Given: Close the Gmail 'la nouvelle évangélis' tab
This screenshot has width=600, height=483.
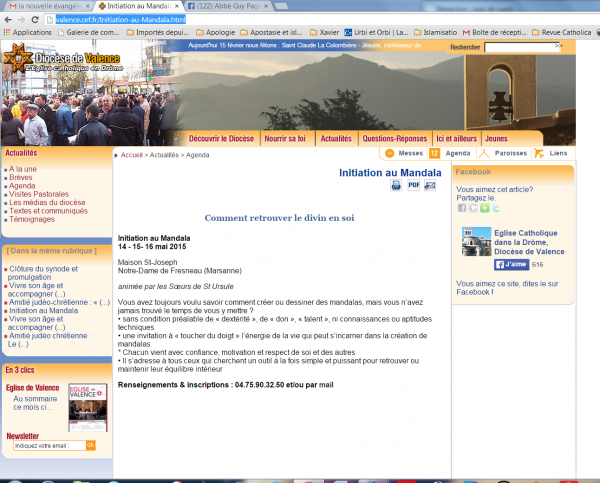Looking at the screenshot, I should pyautogui.click(x=88, y=6).
